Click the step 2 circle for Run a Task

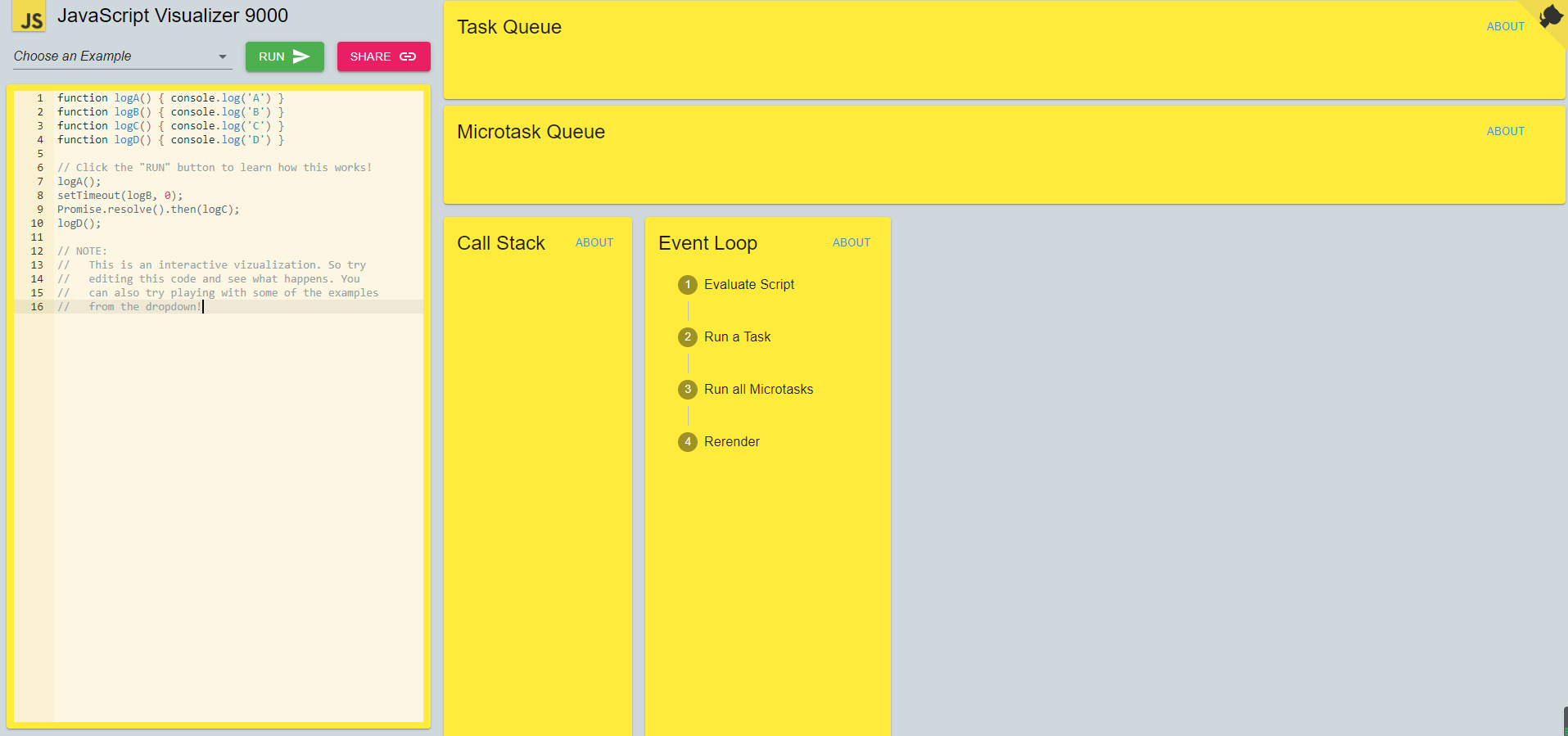(688, 337)
